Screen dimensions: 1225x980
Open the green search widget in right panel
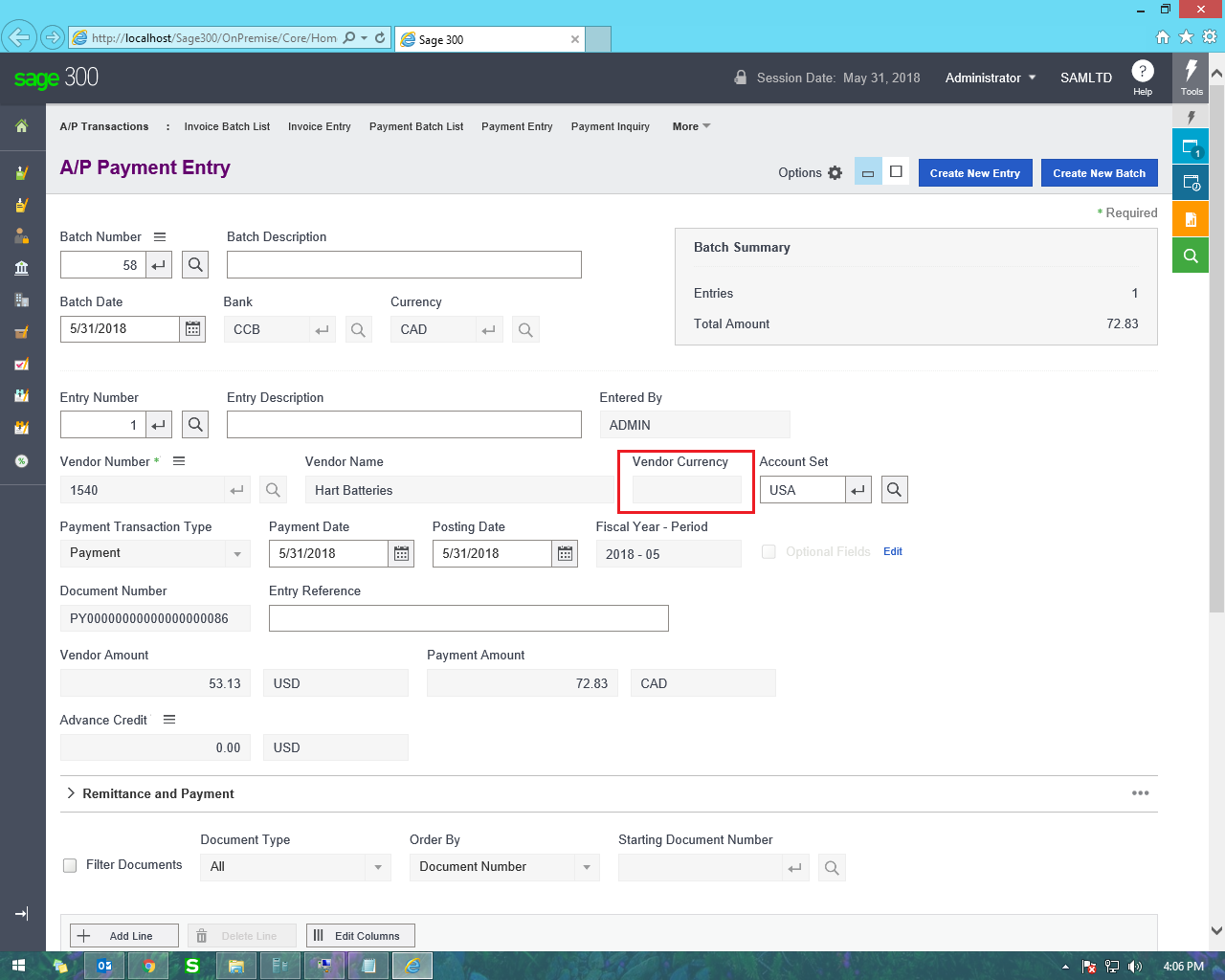(1191, 256)
